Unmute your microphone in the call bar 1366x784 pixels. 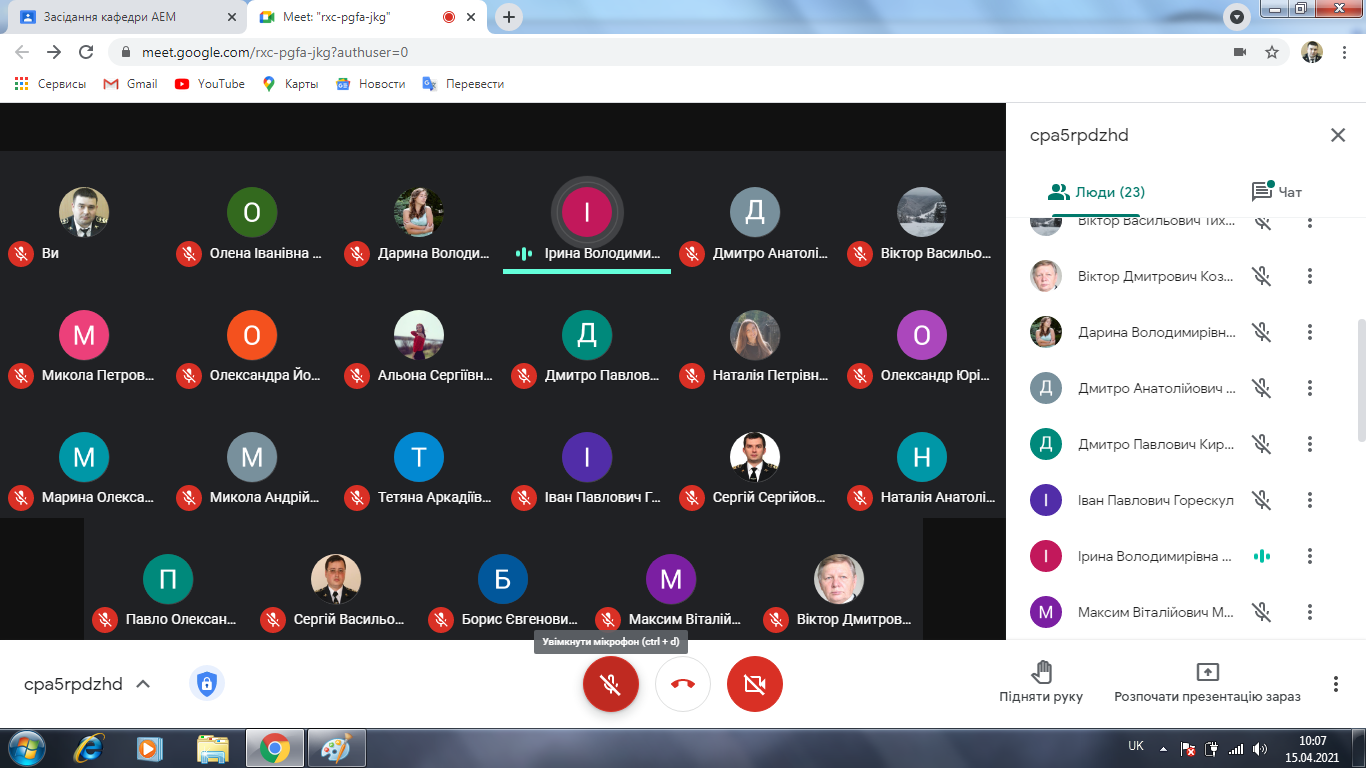611,684
